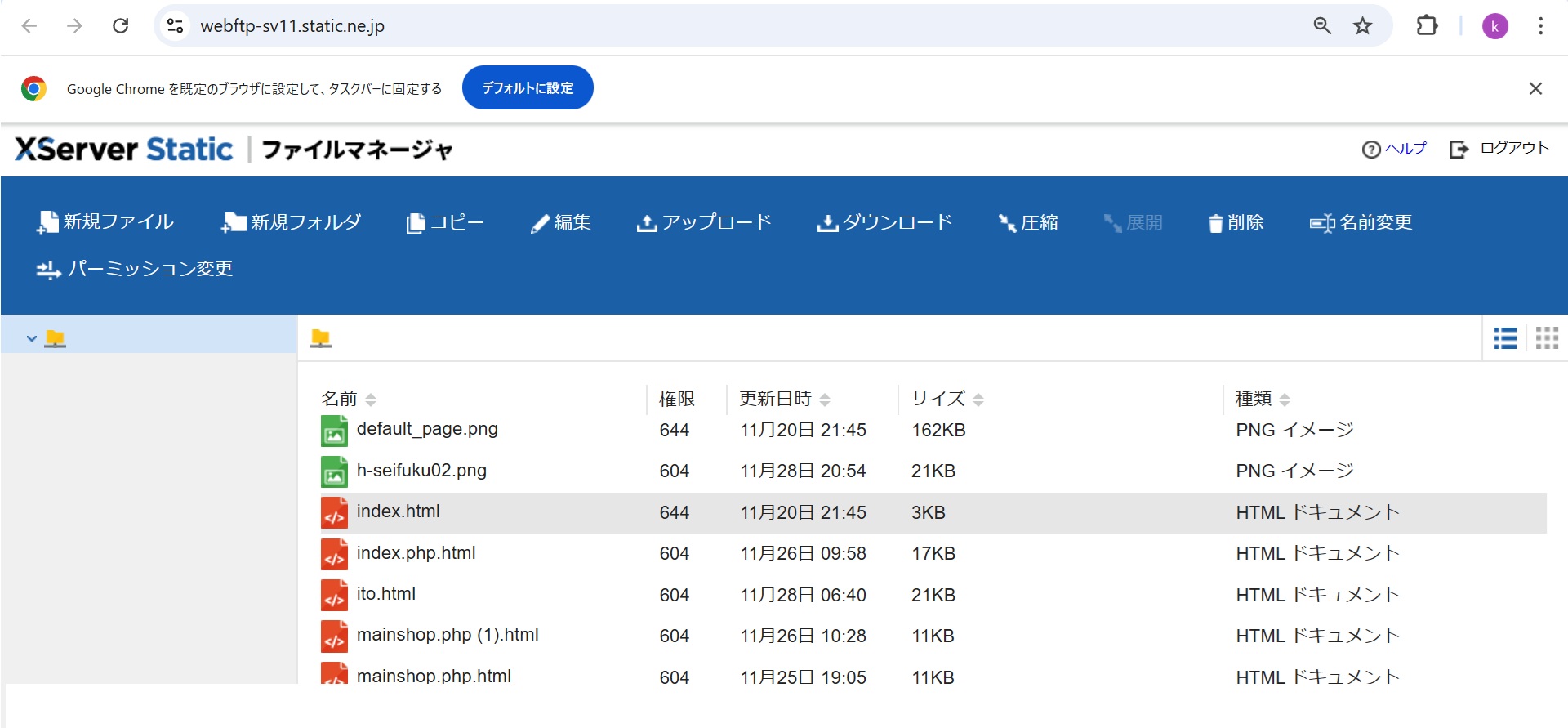Rename the file using 名前変更
Viewport: 1568px width, 728px height.
[x=1361, y=222]
